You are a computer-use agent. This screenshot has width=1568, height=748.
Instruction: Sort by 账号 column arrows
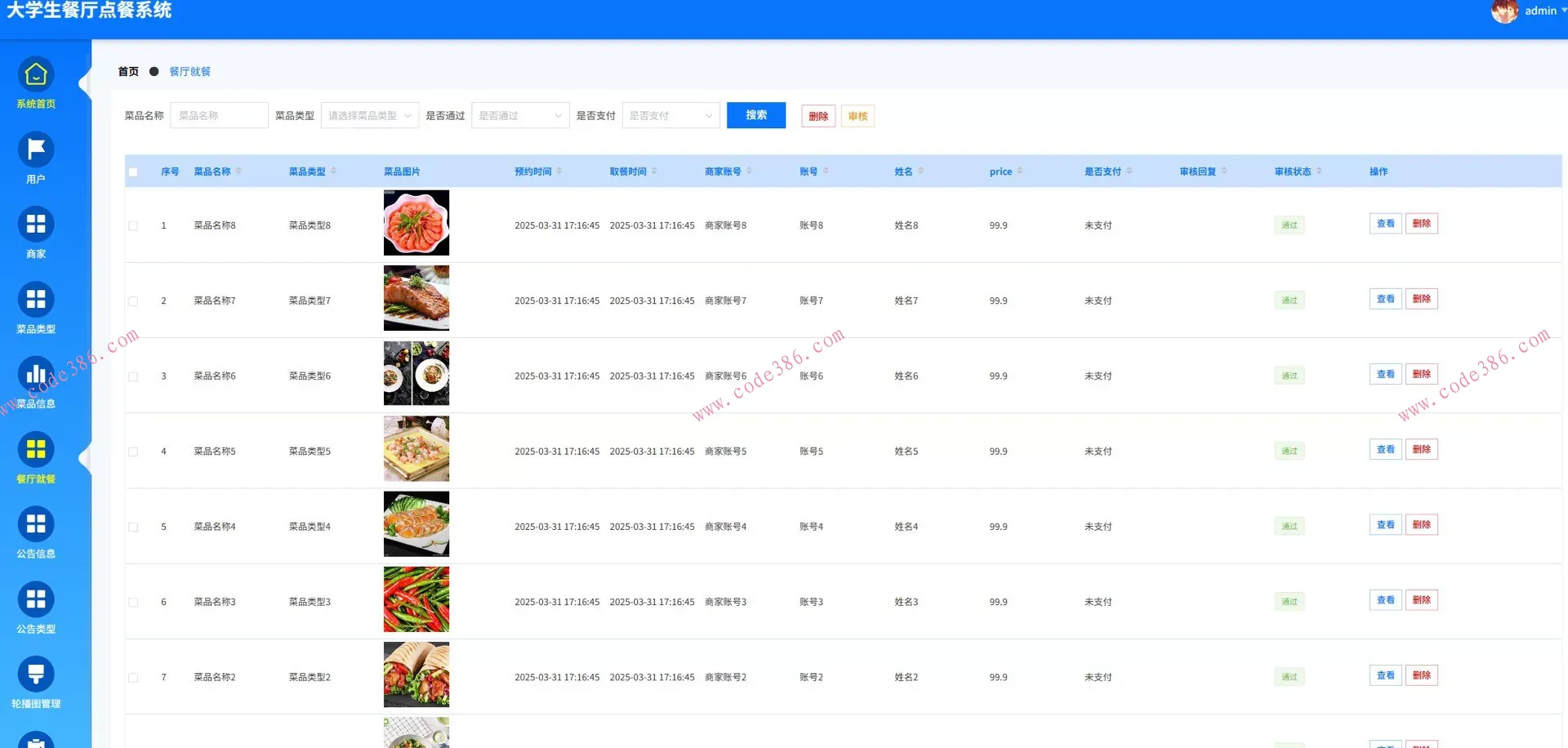[826, 171]
